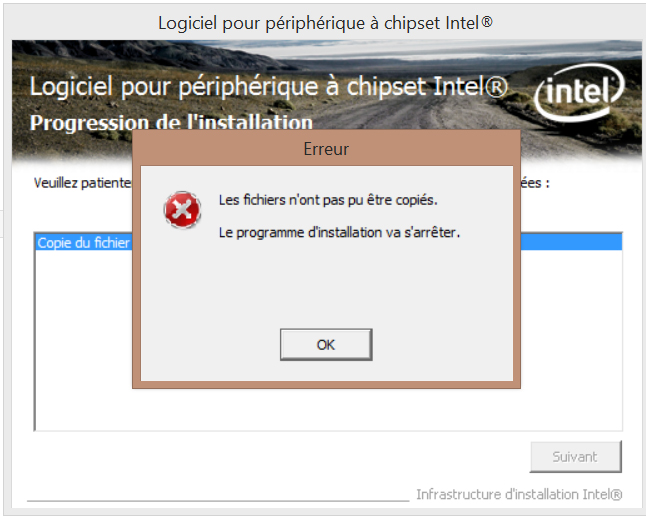Screen dimensions: 646x517
Task: Click the Intel logo in the banner
Action: coord(579,92)
